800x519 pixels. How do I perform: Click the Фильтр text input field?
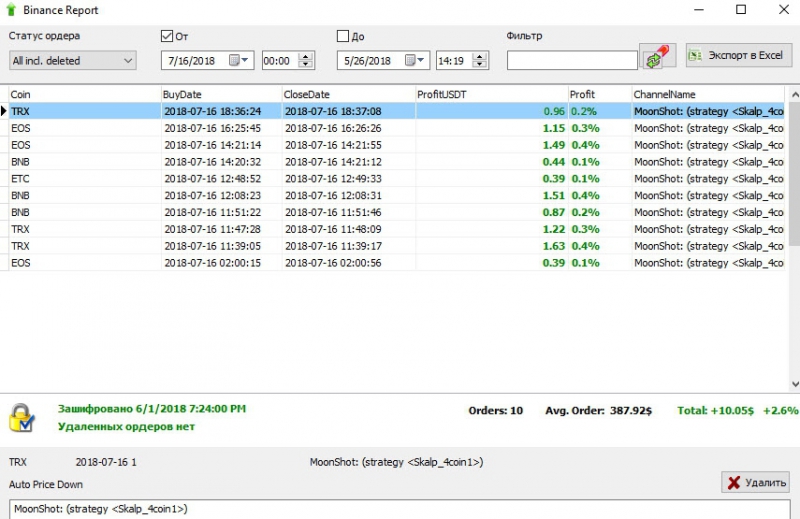[572, 60]
